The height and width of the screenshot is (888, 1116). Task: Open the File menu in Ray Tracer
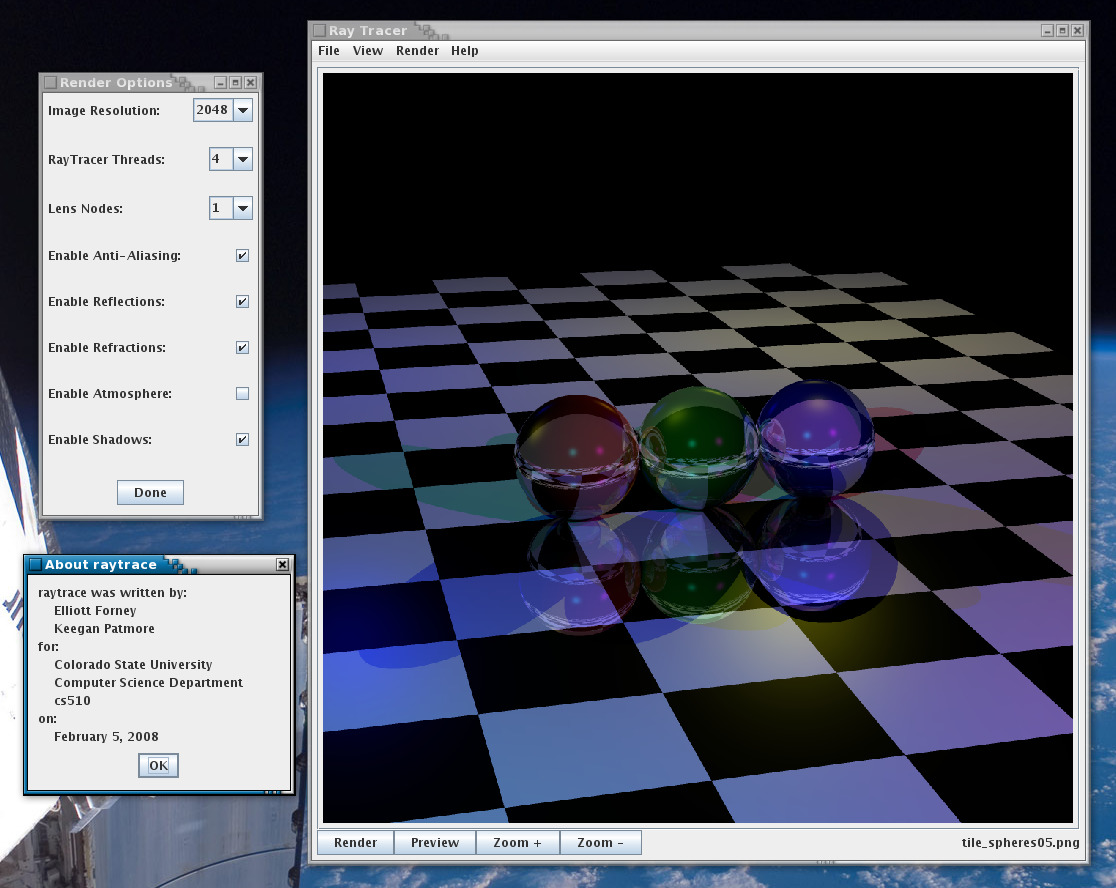tap(329, 51)
